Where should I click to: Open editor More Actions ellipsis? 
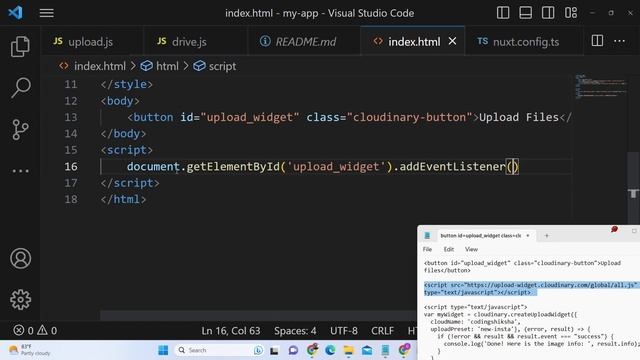click(619, 41)
